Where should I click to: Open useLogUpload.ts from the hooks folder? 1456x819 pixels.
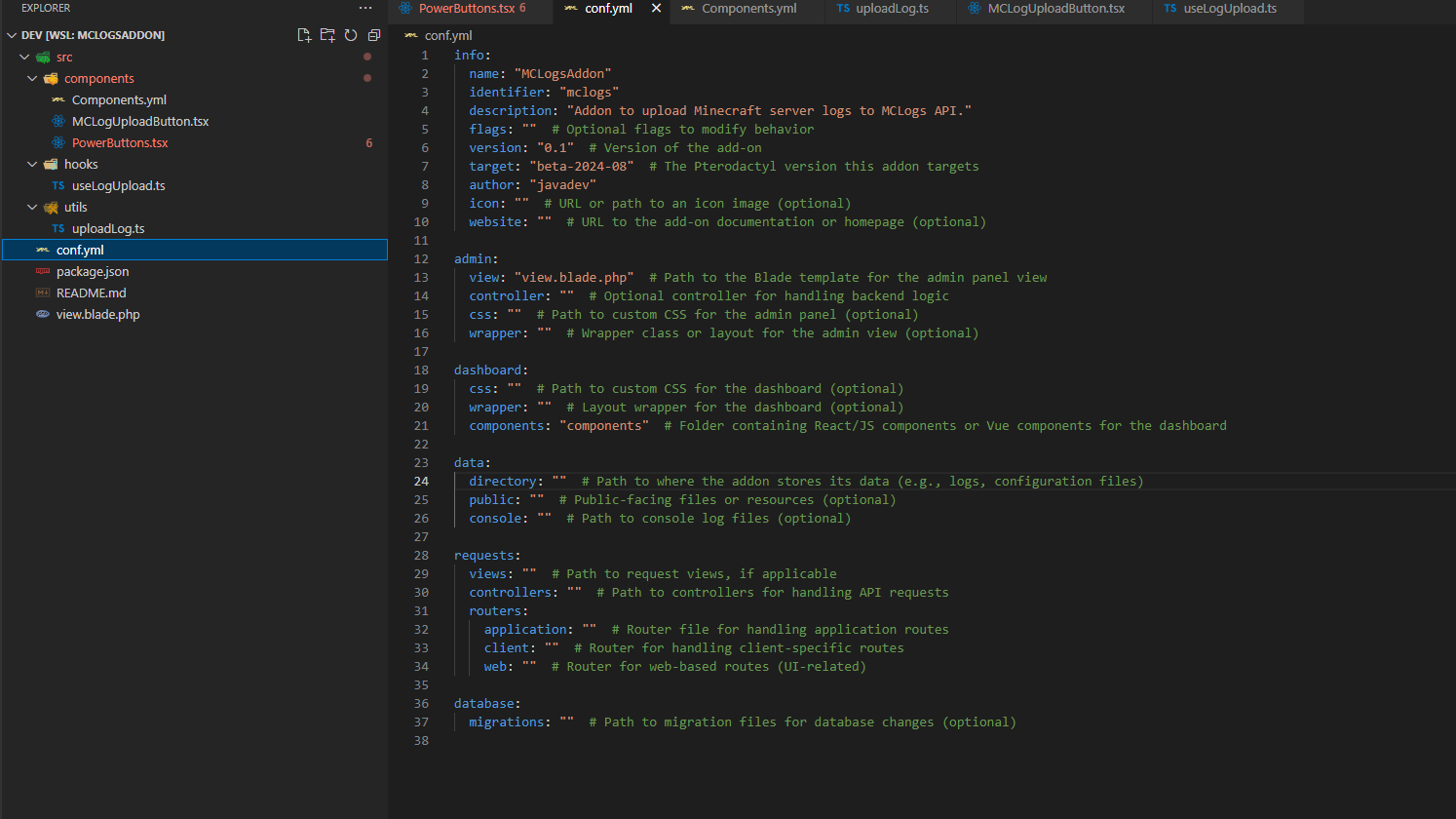pyautogui.click(x=119, y=185)
